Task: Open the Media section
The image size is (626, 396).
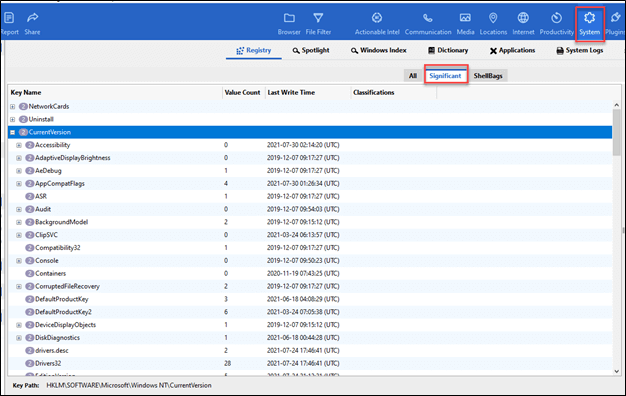Action: pos(465,23)
